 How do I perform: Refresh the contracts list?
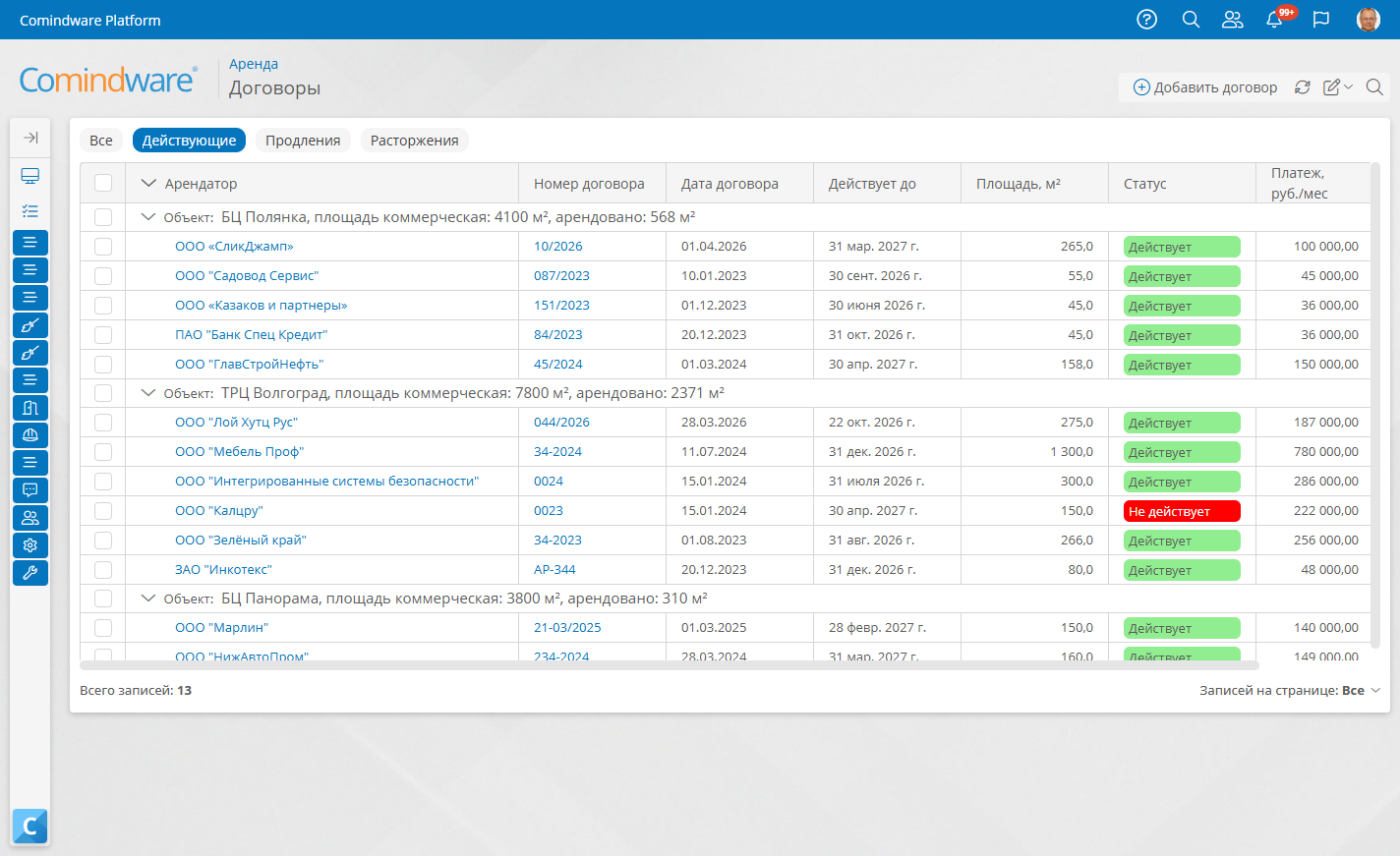click(x=1302, y=87)
